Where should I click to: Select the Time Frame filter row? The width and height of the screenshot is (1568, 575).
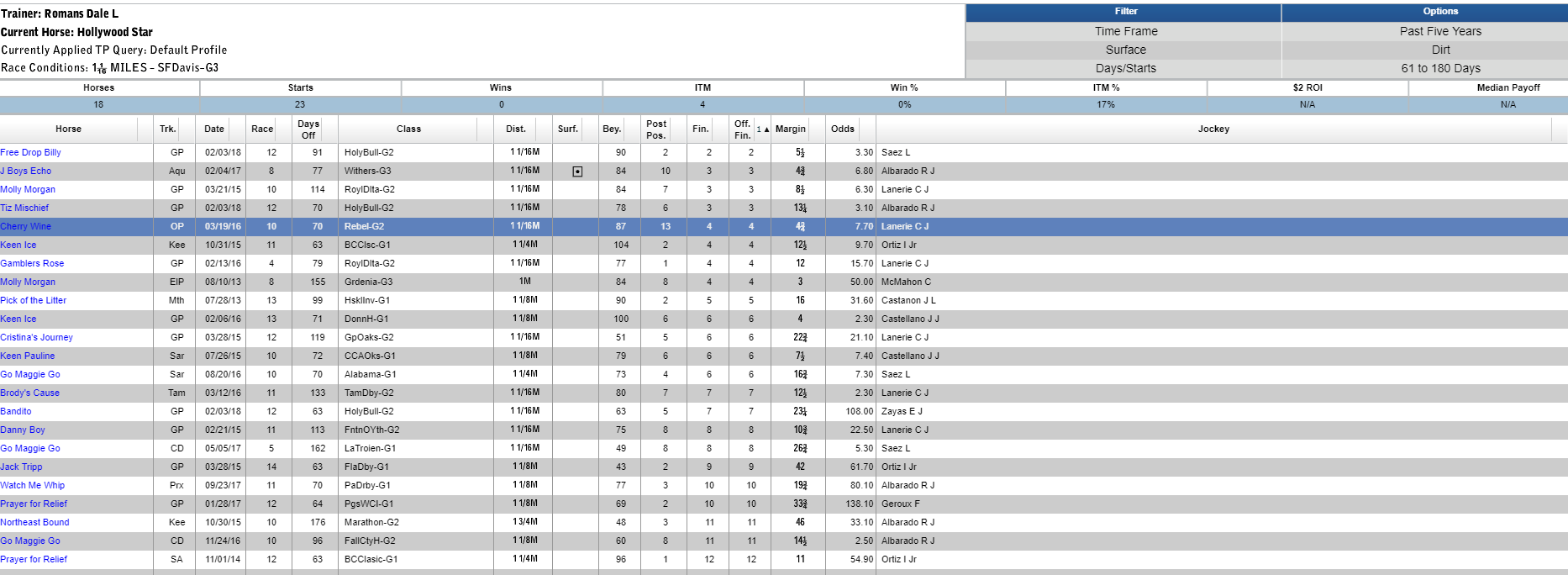click(x=1125, y=31)
